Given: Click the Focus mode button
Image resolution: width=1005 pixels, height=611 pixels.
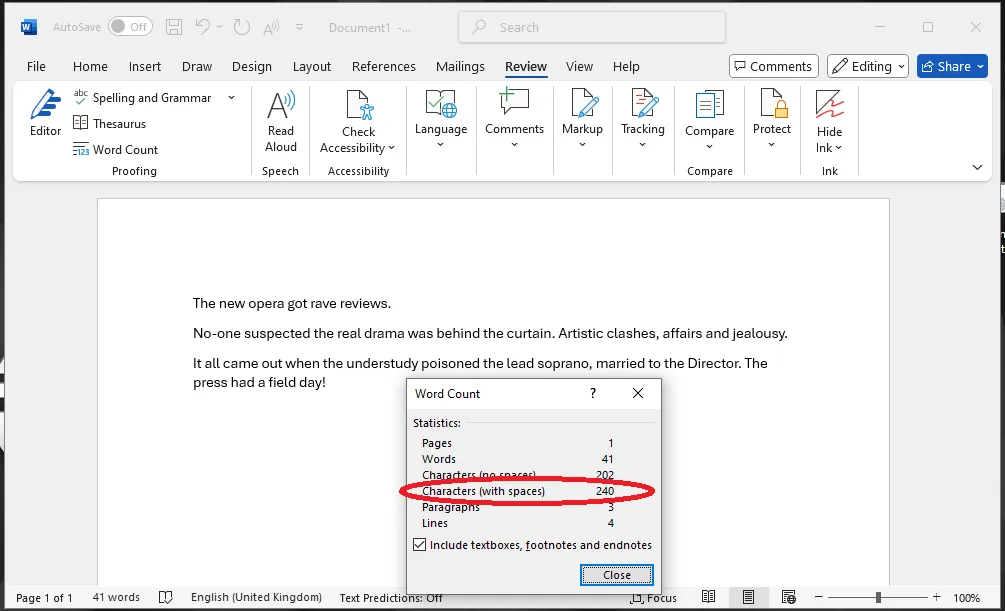Looking at the screenshot, I should click(653, 598).
